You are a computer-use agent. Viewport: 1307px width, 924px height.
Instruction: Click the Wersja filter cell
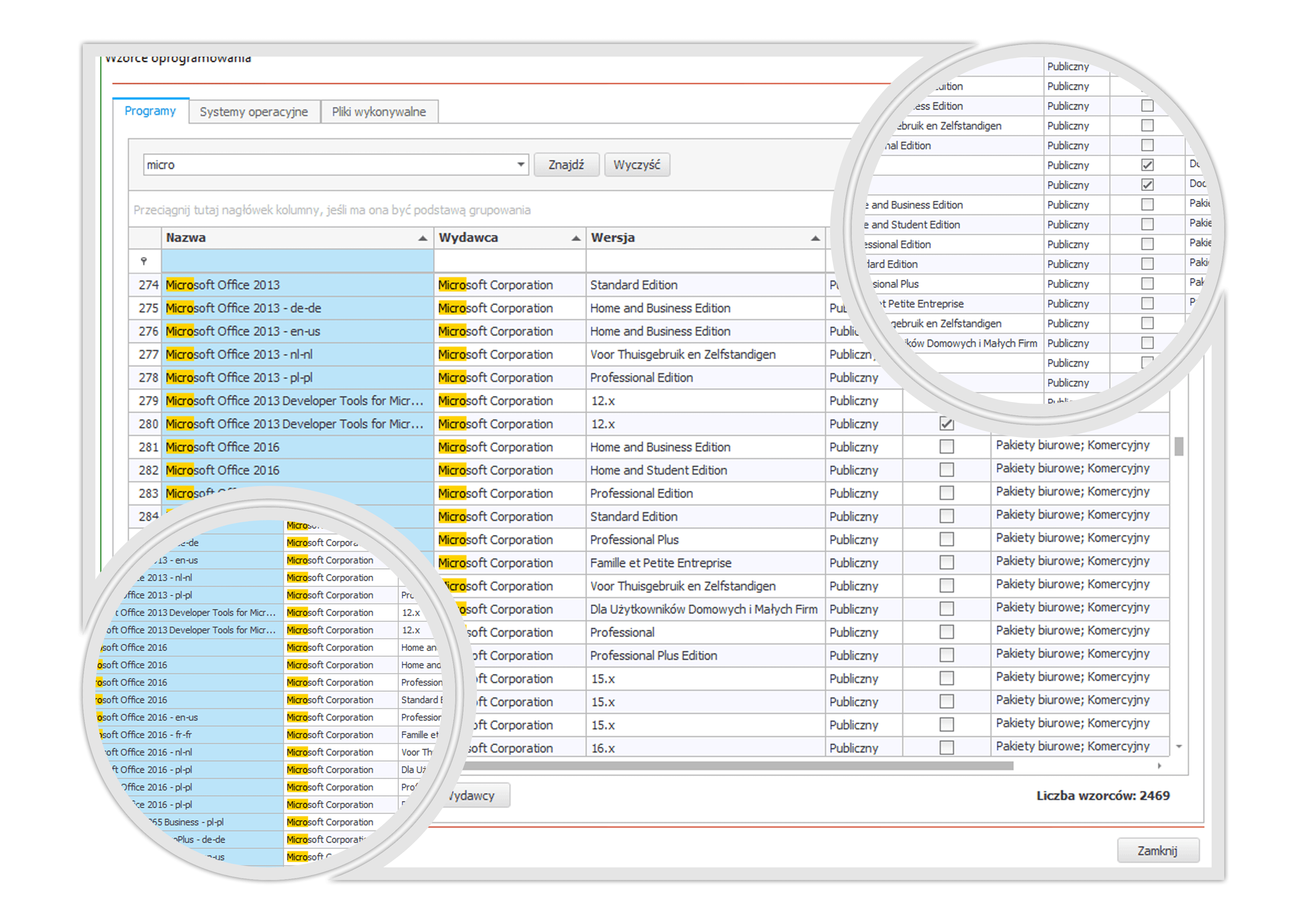tap(705, 261)
